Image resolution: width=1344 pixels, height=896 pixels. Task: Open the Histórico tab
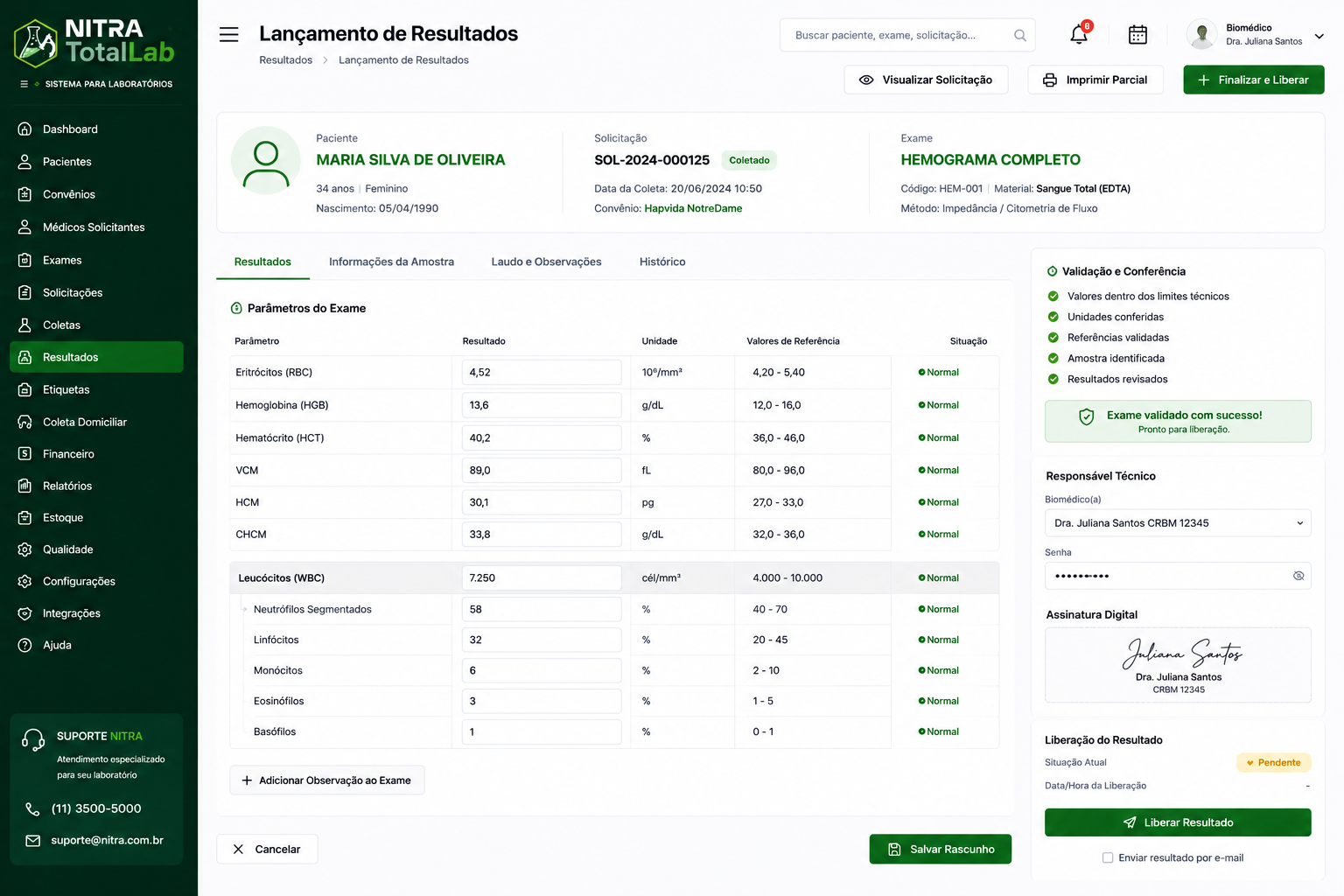662,262
